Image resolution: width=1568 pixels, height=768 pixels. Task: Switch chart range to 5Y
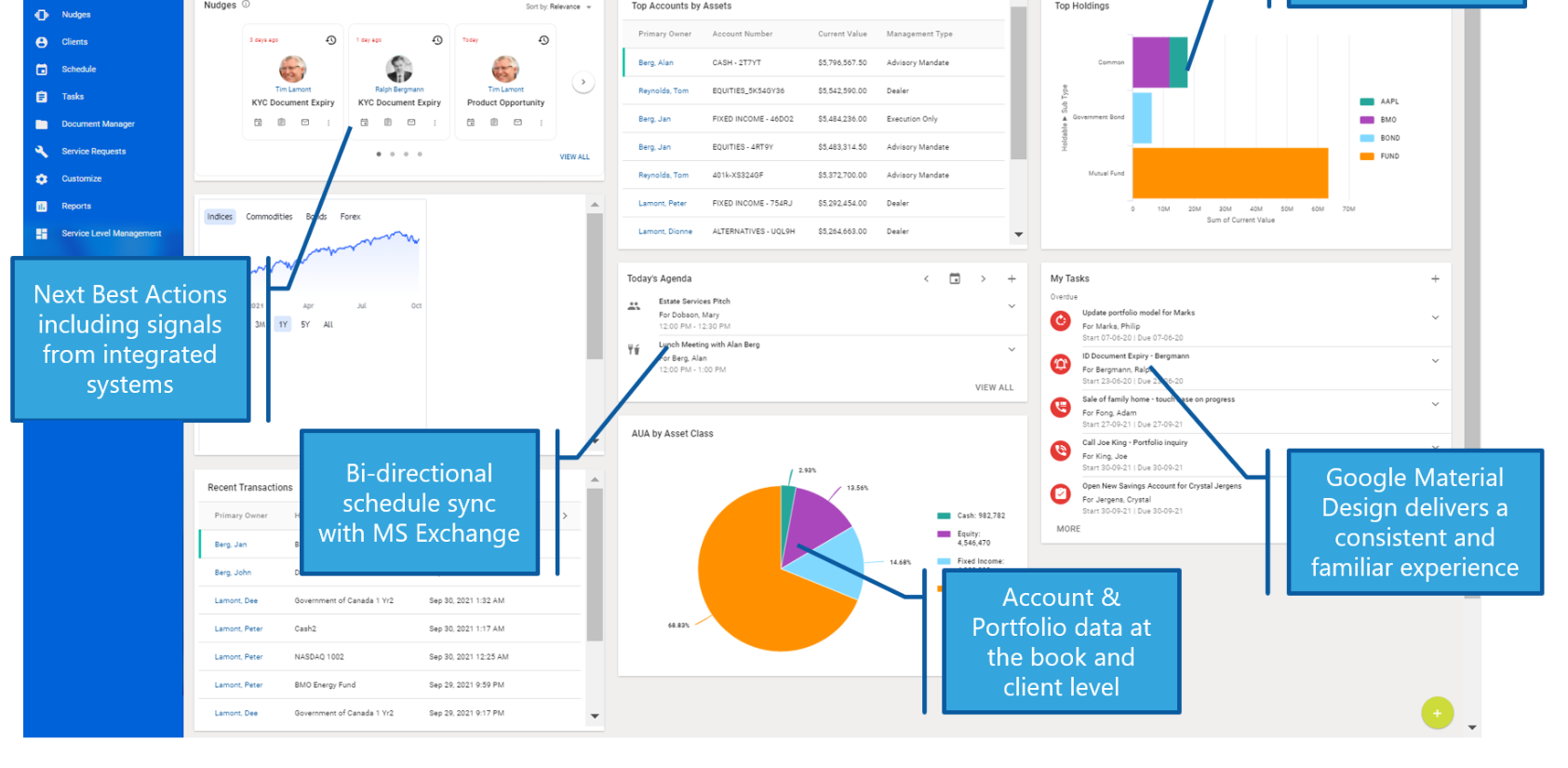tap(305, 325)
